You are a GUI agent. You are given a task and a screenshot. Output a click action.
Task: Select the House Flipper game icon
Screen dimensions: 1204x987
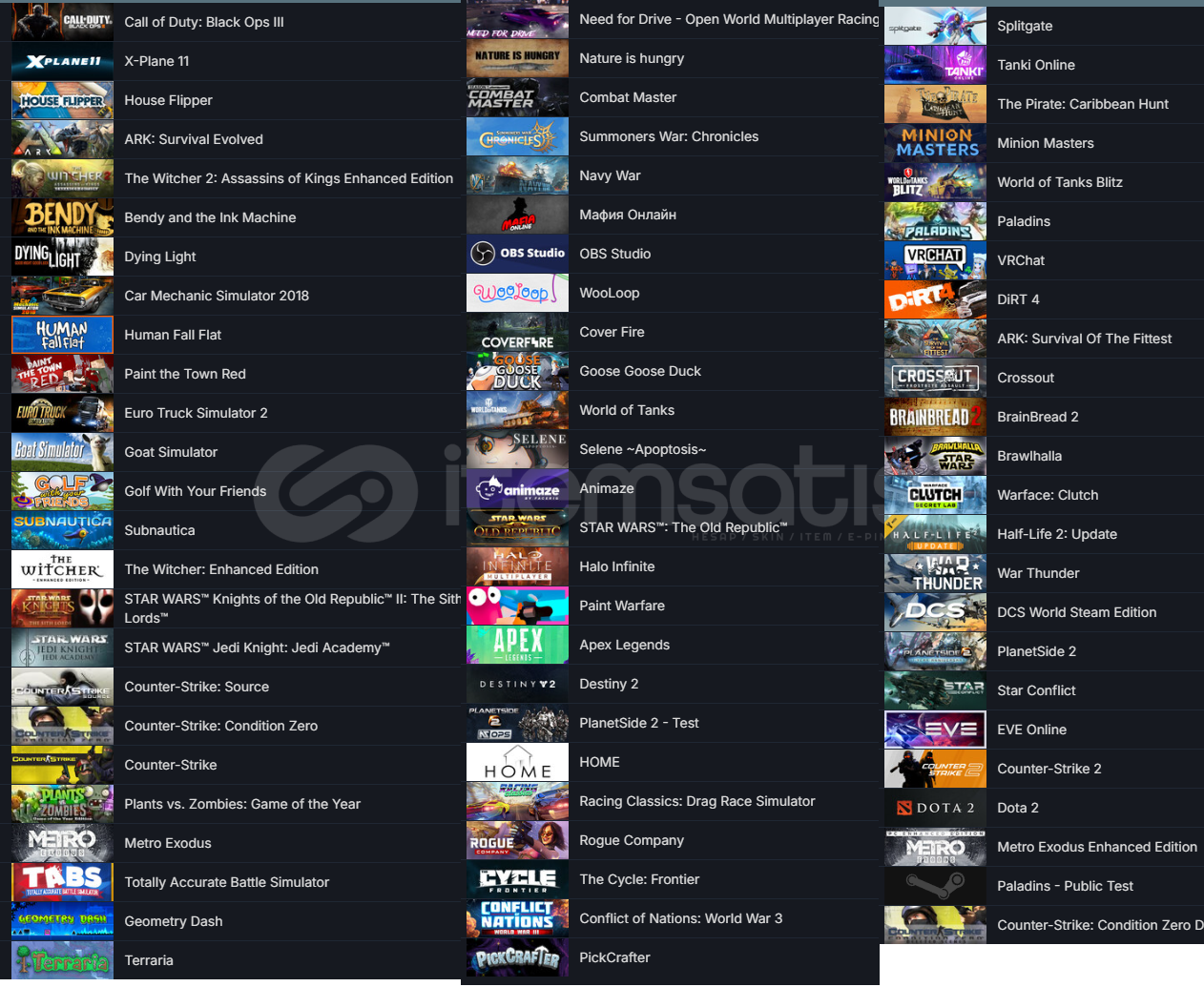coord(62,100)
